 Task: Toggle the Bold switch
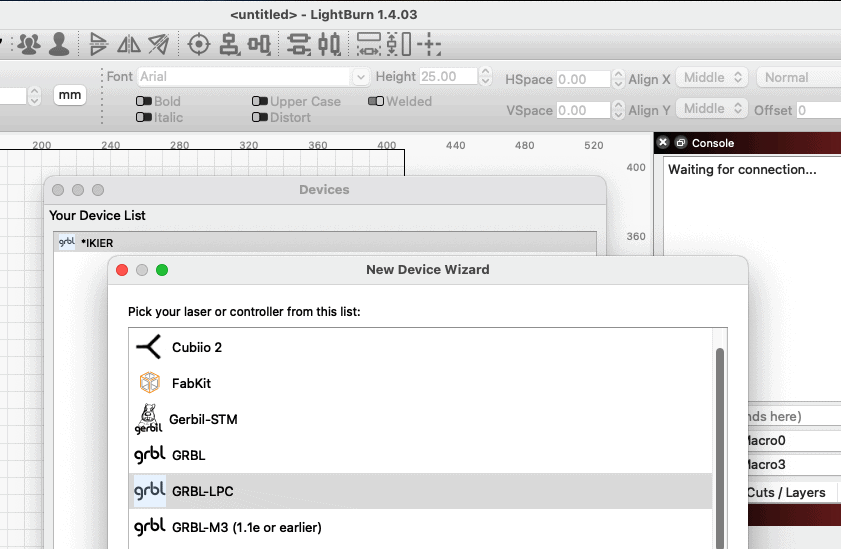click(x=144, y=101)
